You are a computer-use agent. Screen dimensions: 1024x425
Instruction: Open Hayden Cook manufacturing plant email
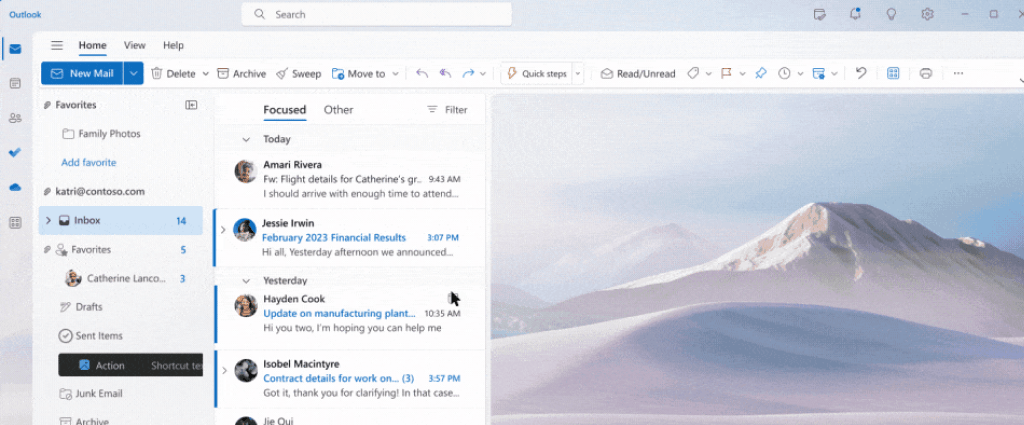click(x=349, y=314)
